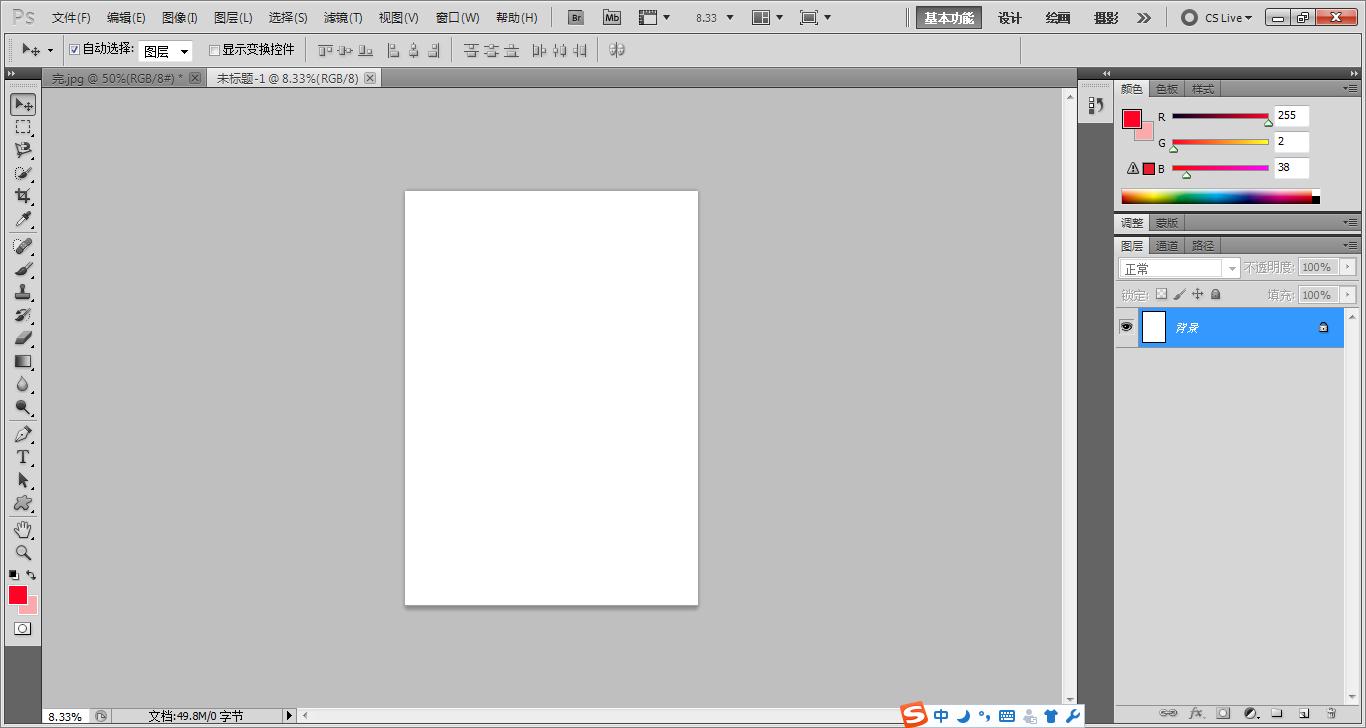Image resolution: width=1366 pixels, height=728 pixels.
Task: Swap foreground and background colors
Action: click(32, 575)
